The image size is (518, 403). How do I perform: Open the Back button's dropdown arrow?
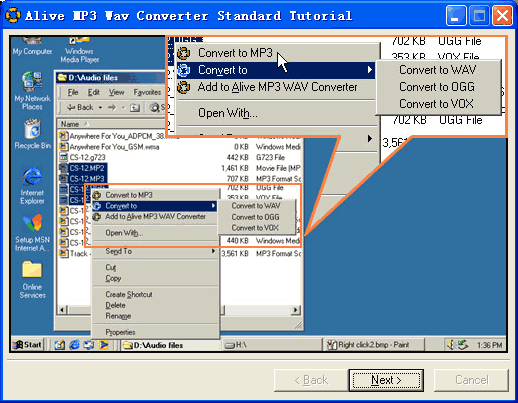pos(100,108)
